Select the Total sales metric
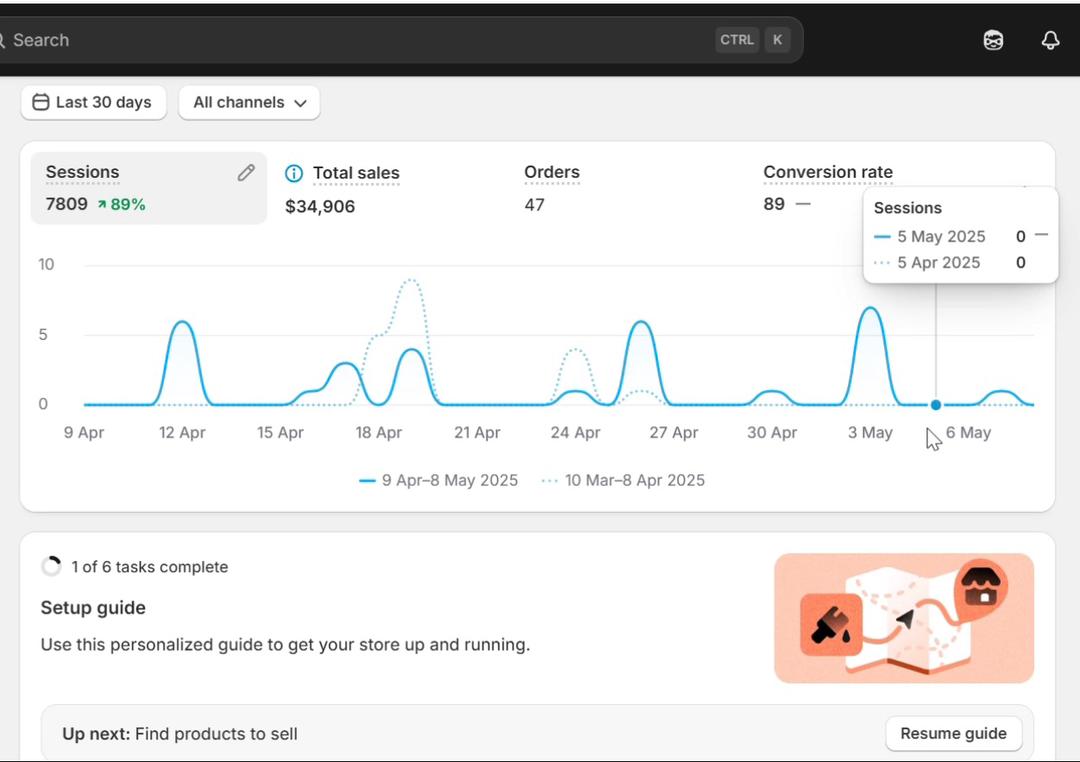Viewport: 1080px width, 762px height. coord(356,173)
